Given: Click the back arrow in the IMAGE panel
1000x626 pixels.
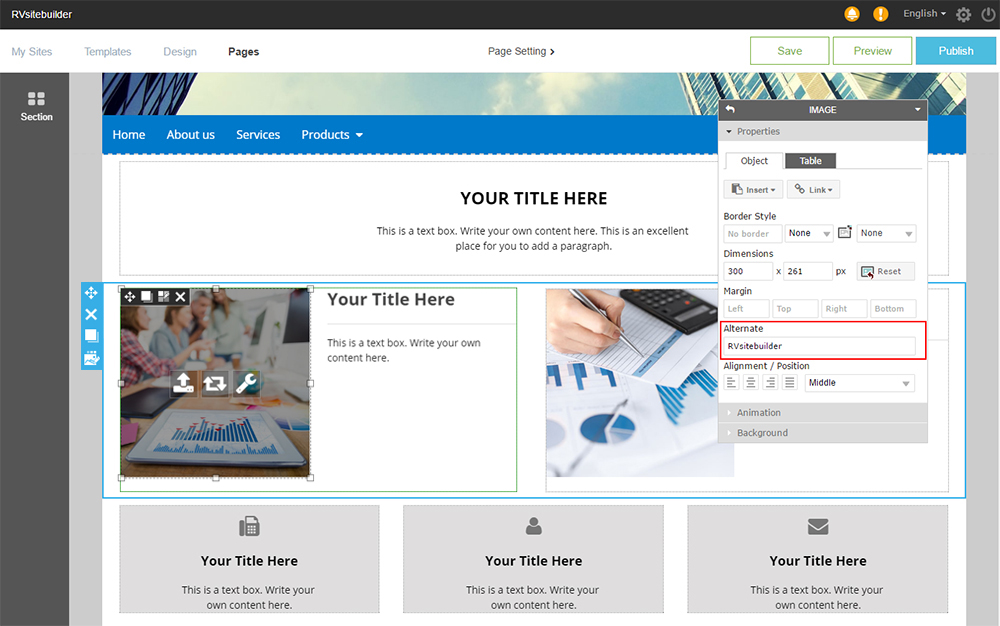Looking at the screenshot, I should click(x=730, y=110).
